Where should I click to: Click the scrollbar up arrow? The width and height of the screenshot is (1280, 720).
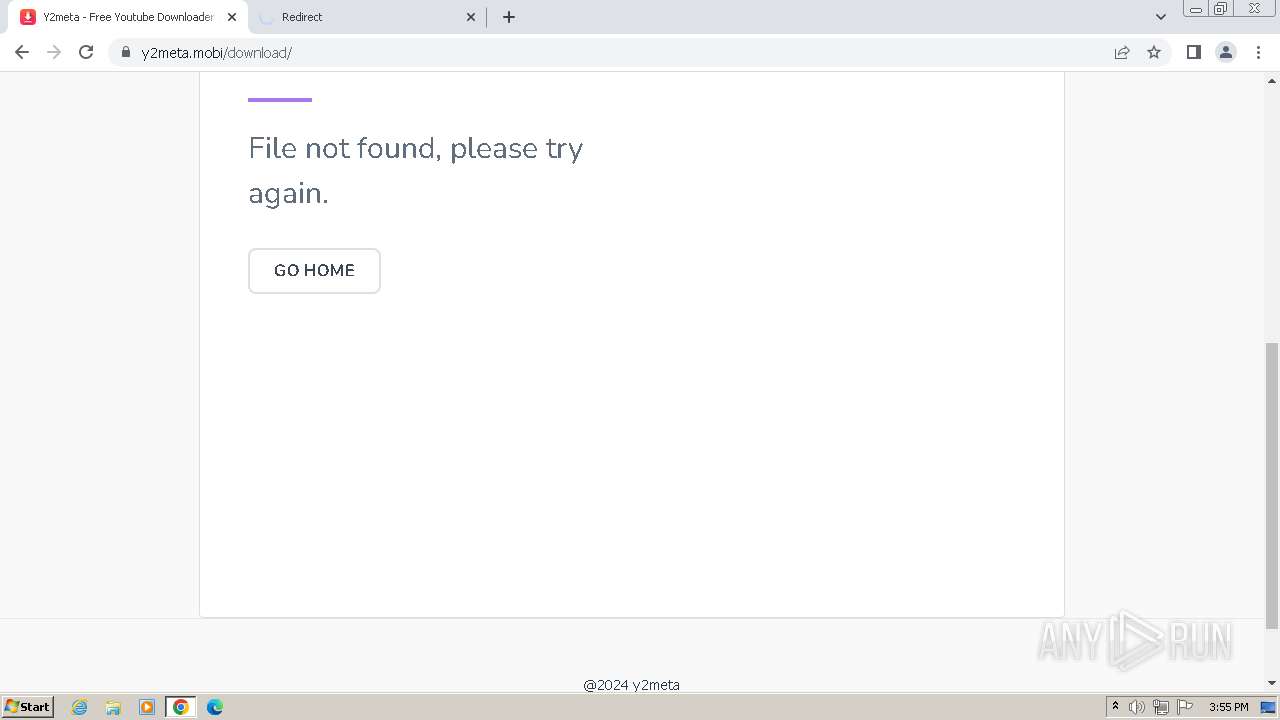tap(1272, 80)
